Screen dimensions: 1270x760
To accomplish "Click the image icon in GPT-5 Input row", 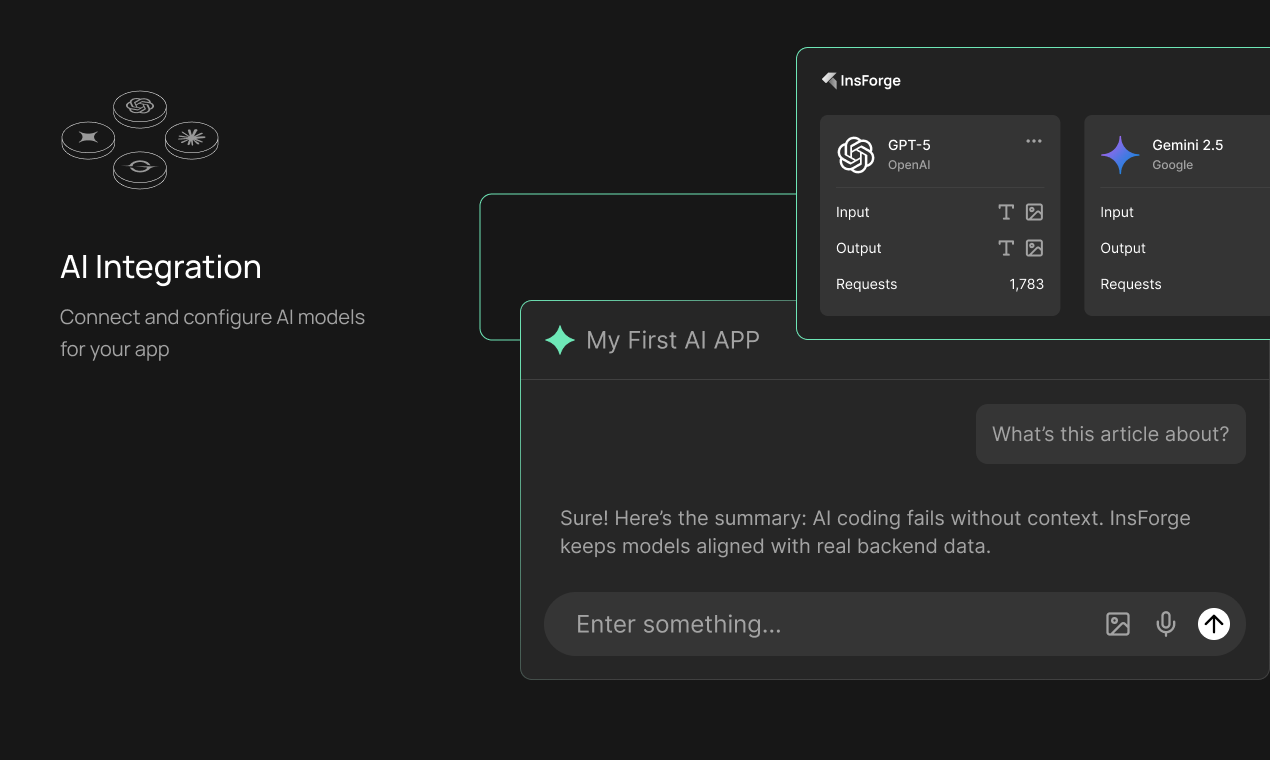I will click(x=1035, y=212).
